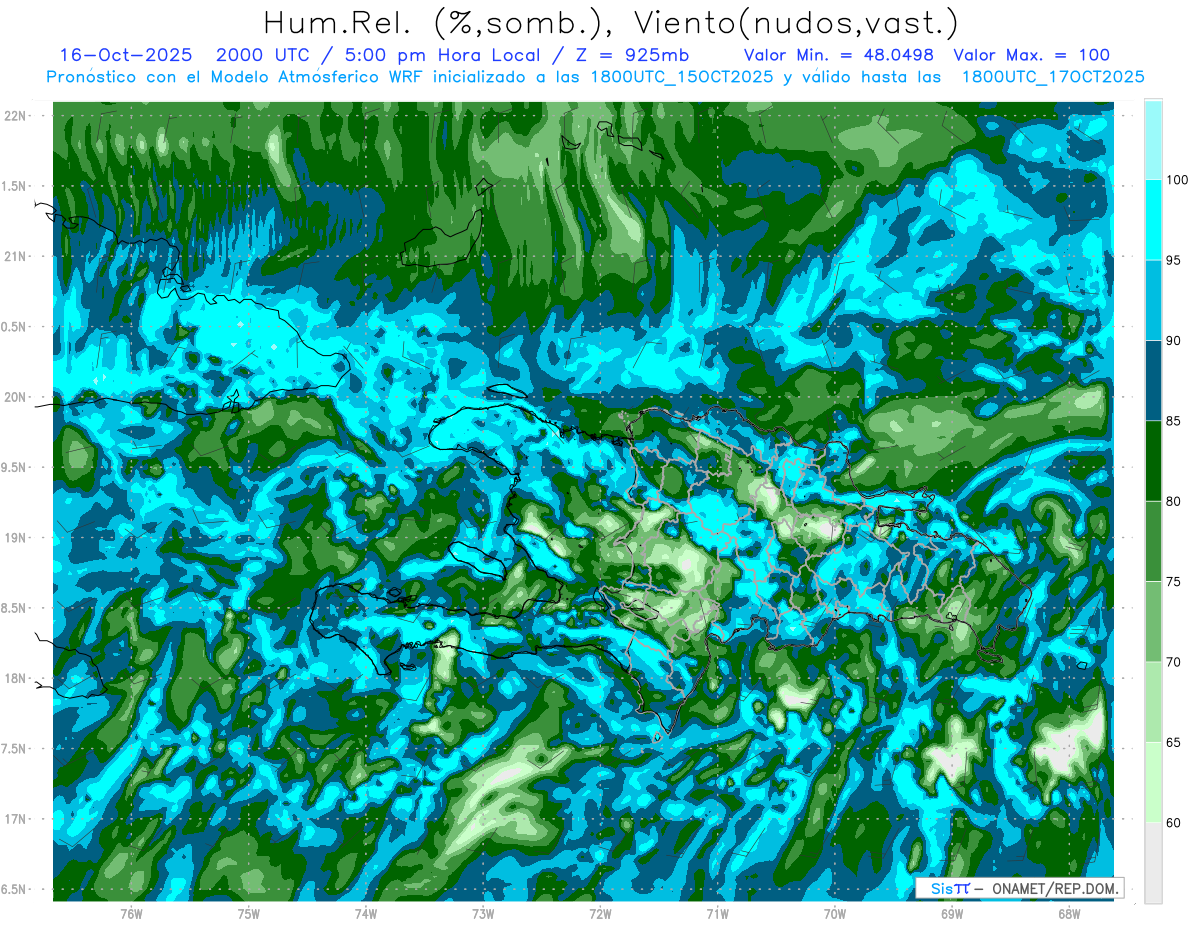Pick the dark teal 85–90 legend band
This screenshot has height=927, width=1200.
pos(1153,381)
